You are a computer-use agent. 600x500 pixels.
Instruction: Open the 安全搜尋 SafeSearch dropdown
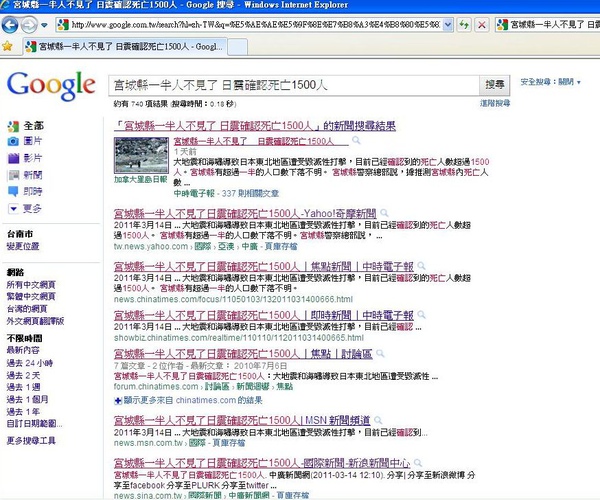(550, 81)
